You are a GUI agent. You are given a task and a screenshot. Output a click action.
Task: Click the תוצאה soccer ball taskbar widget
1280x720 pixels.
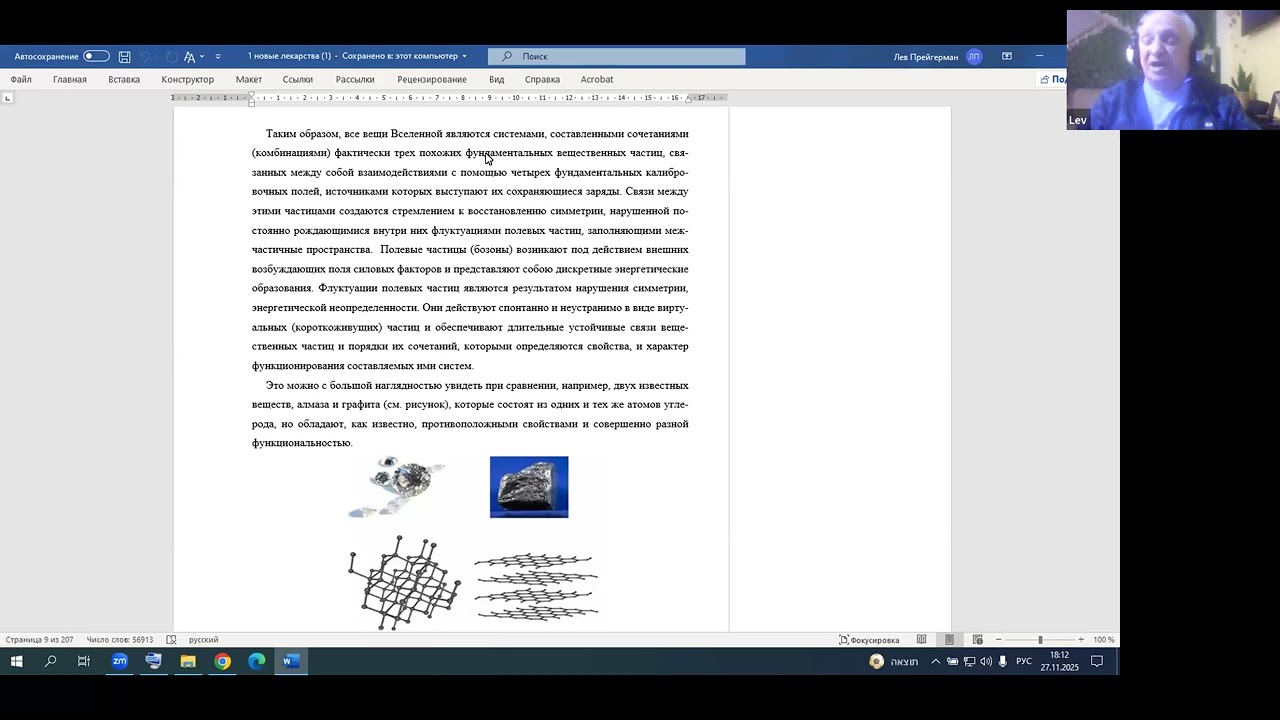click(894, 661)
